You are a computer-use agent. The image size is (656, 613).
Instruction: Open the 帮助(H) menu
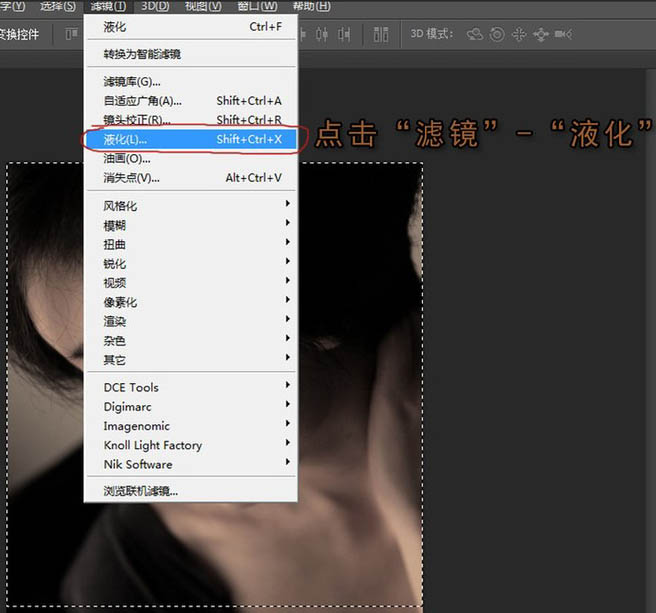[x=312, y=6]
